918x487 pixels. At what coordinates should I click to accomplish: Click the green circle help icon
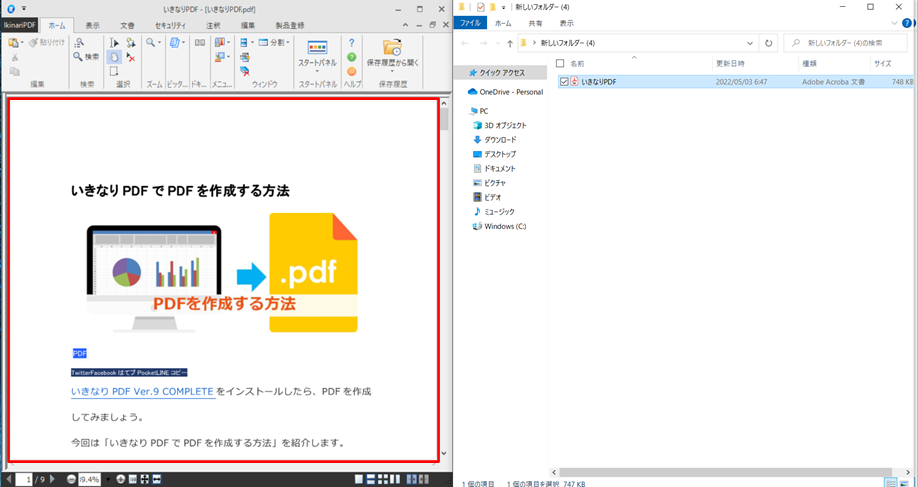tap(351, 57)
